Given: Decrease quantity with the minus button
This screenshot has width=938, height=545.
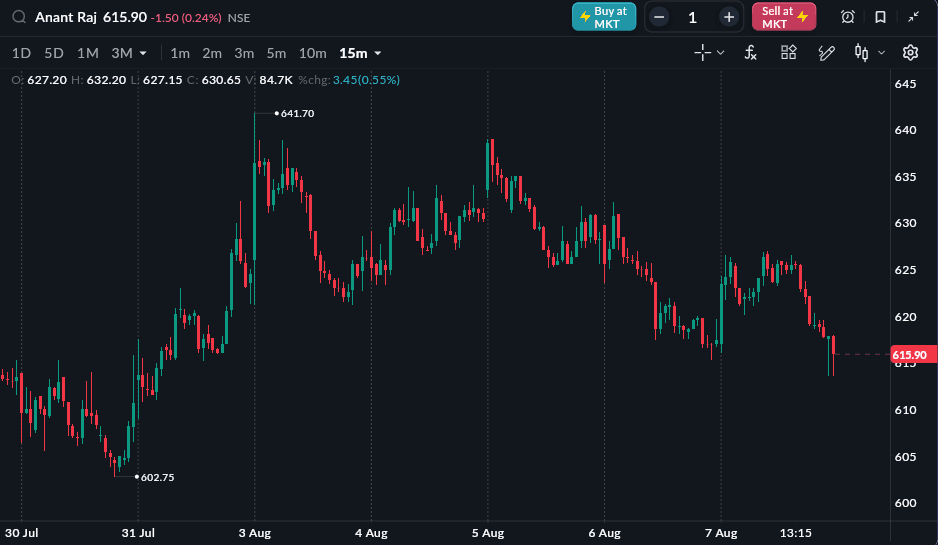Looking at the screenshot, I should click(659, 17).
